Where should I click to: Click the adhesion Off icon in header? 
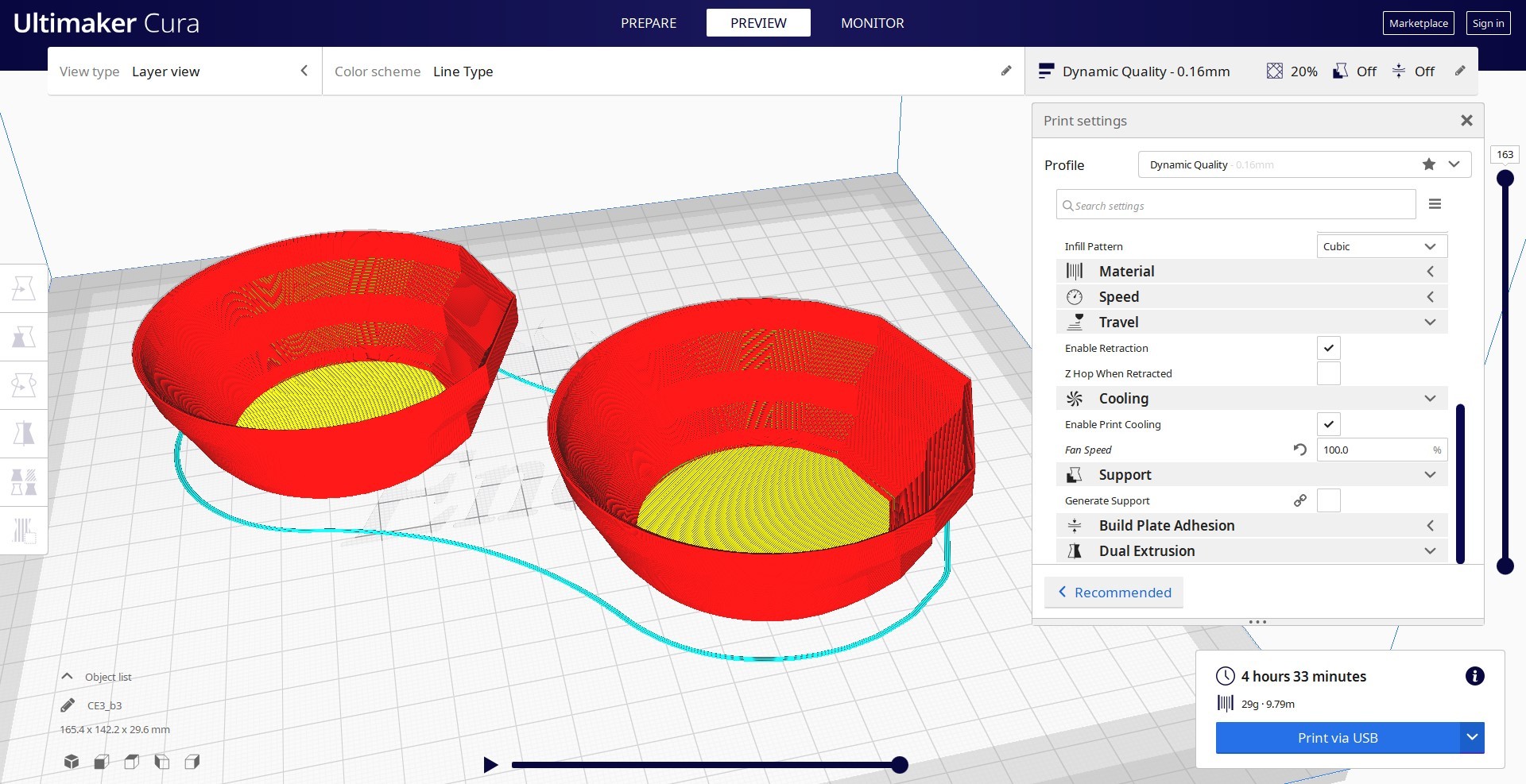tap(1399, 71)
